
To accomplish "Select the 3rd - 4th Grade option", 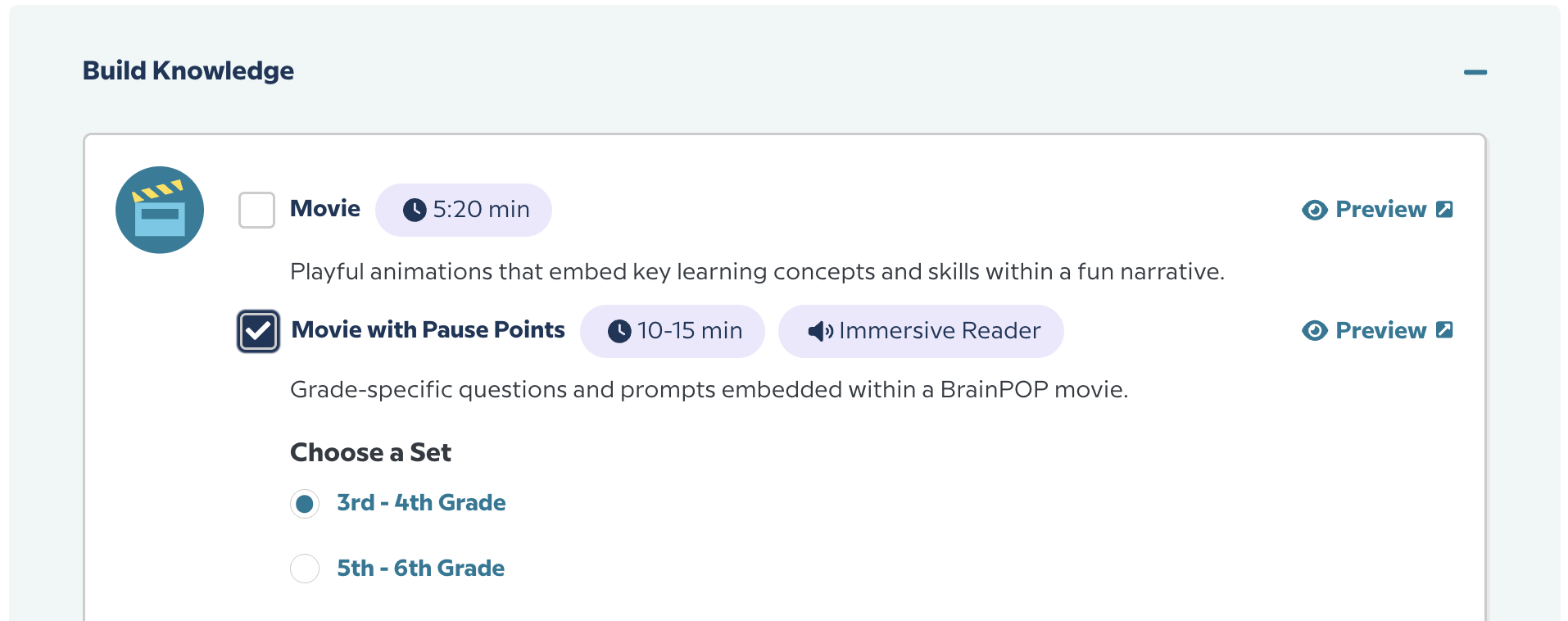I will (x=304, y=503).
